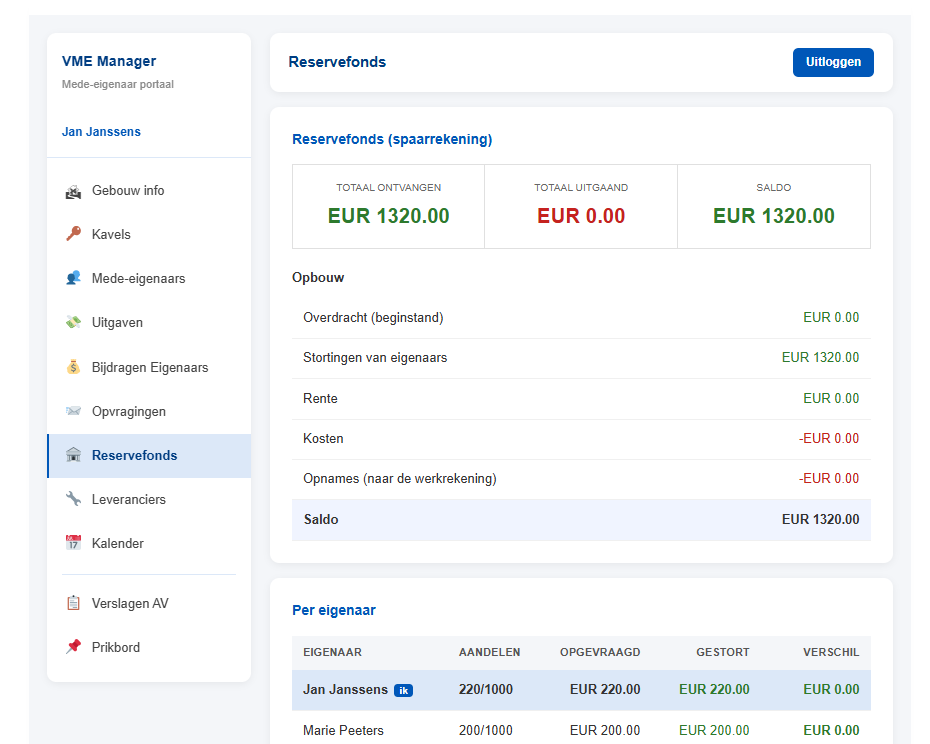Click the Reservefonds bank icon

coord(73,455)
